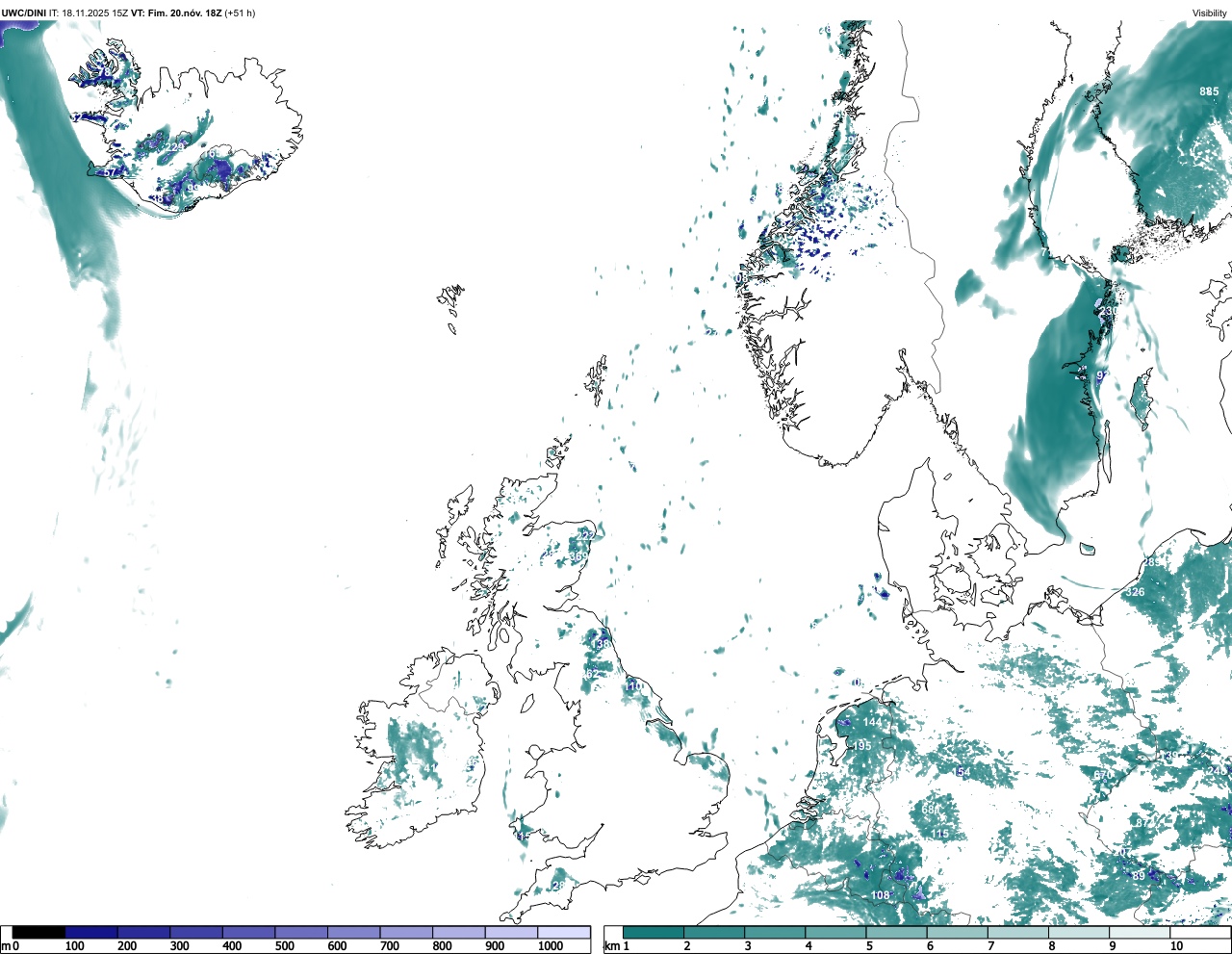The height and width of the screenshot is (954, 1232).
Task: Click the 2–3 km legend swatch
Action: point(714,932)
